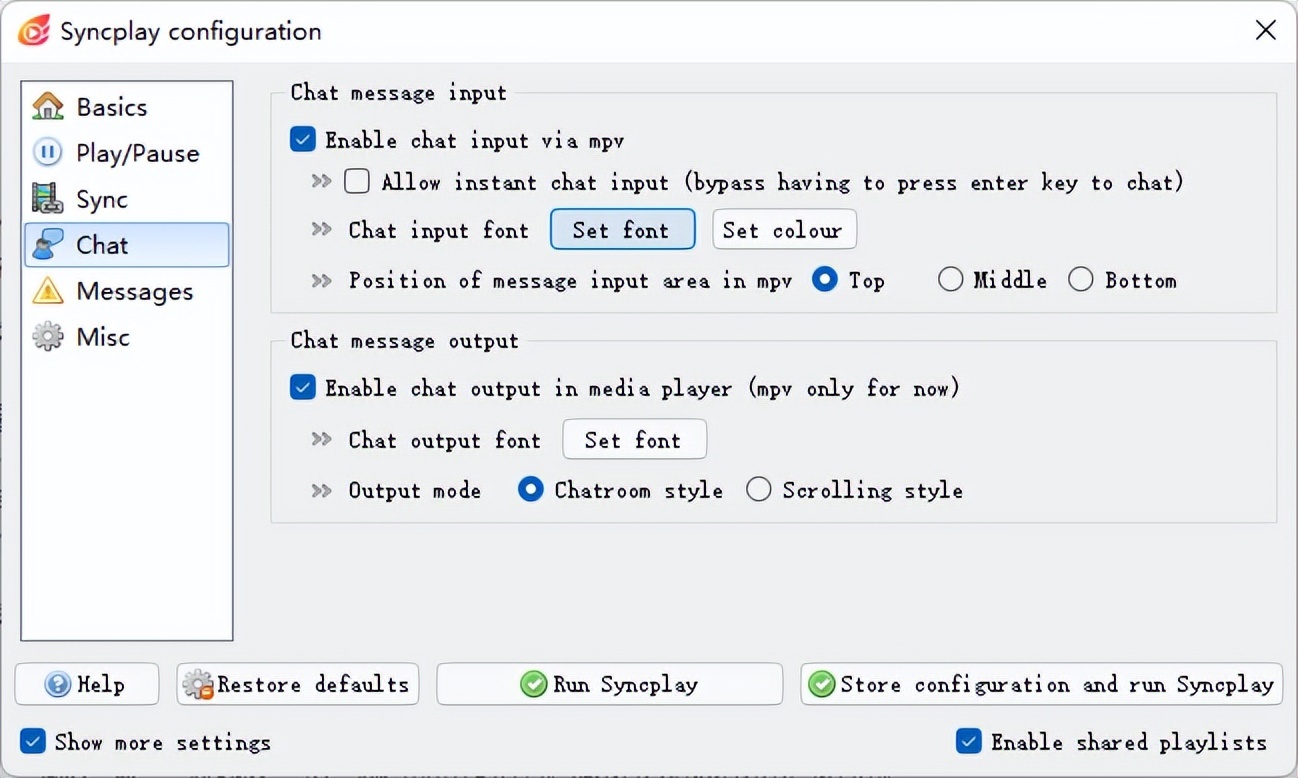Click the Basics house icon

[x=47, y=106]
